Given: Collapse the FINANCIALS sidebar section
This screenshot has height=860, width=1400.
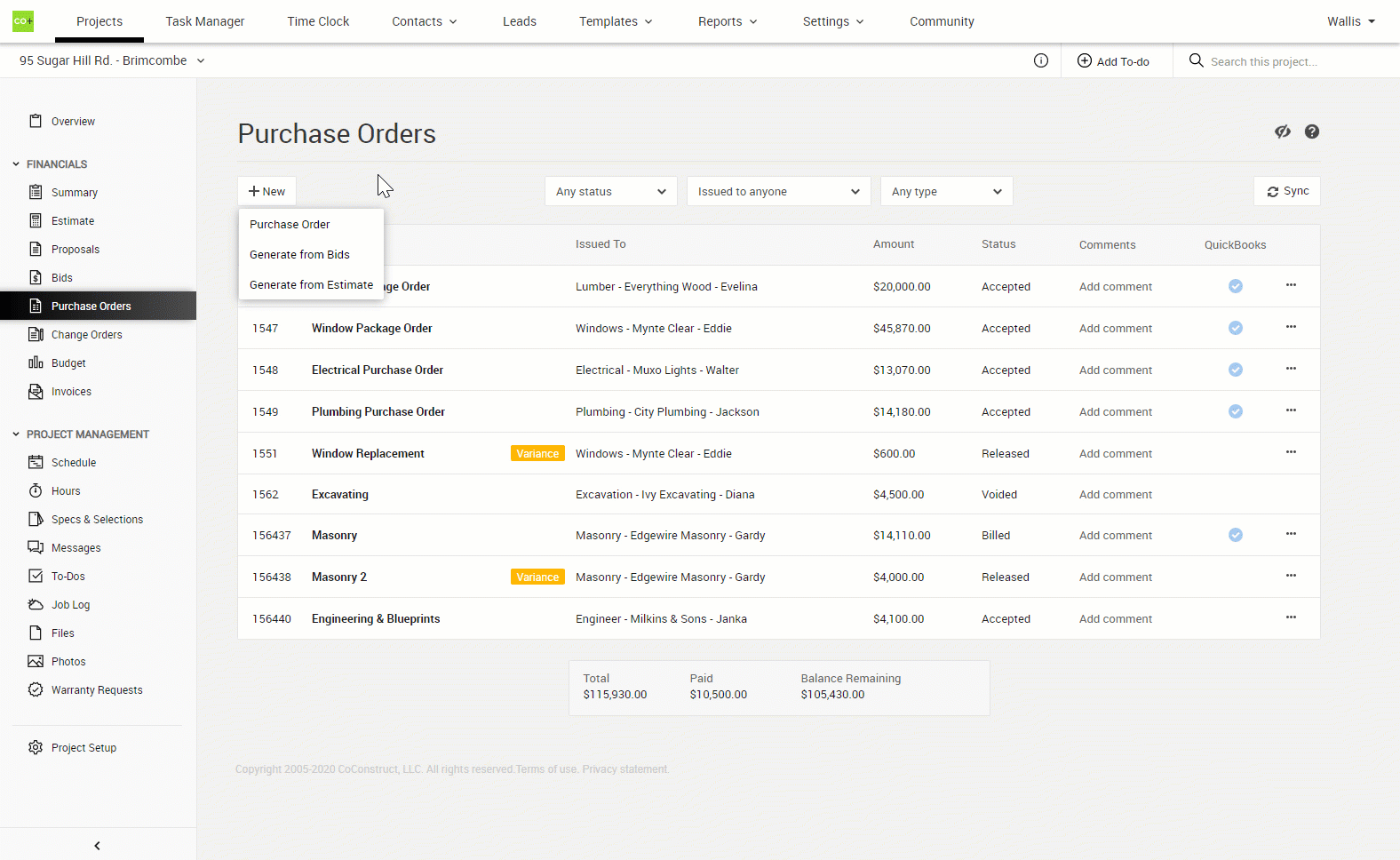Looking at the screenshot, I should [x=16, y=164].
